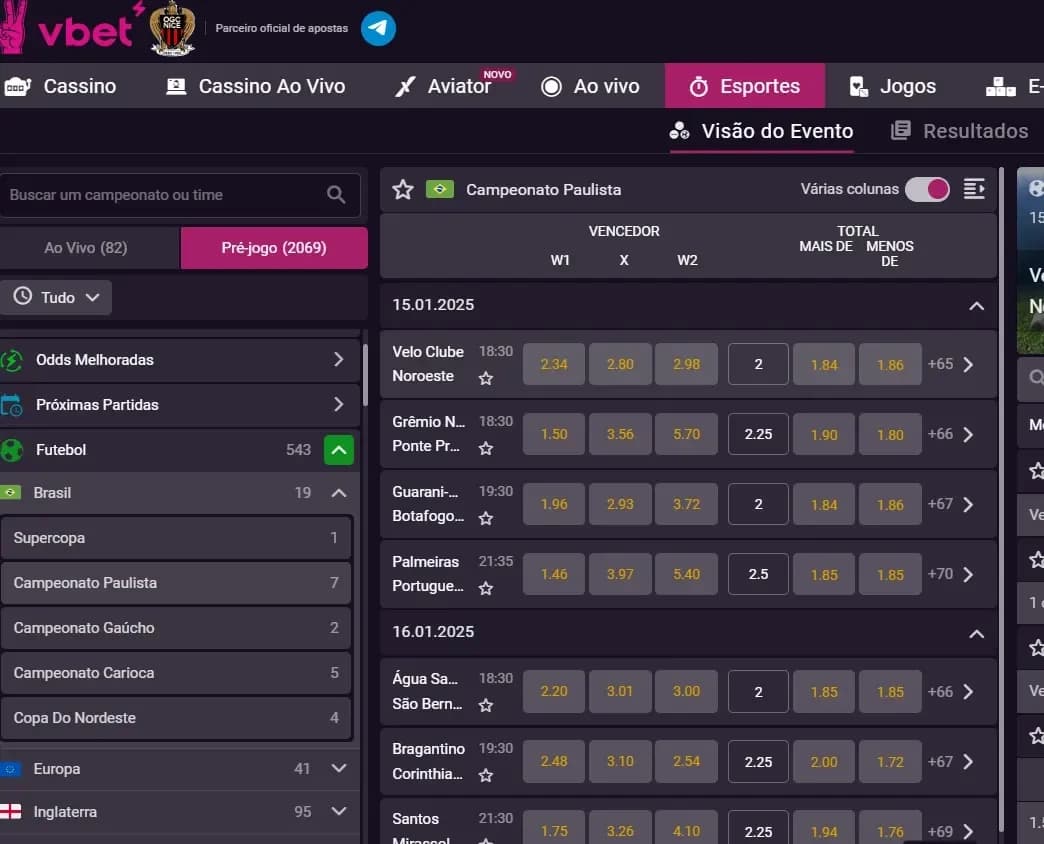Collapse the 16.01.2025 date group
This screenshot has height=844, width=1044.
pyautogui.click(x=976, y=634)
